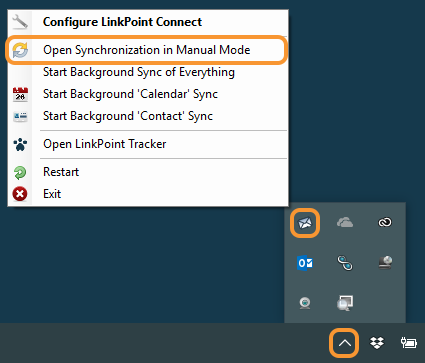This screenshot has height=363, width=425.
Task: Open the webcam tray icon
Action: pos(305,303)
